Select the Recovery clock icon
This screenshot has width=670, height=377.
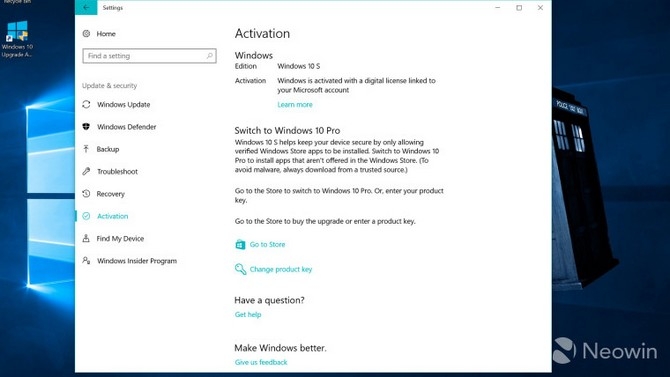pyautogui.click(x=86, y=194)
